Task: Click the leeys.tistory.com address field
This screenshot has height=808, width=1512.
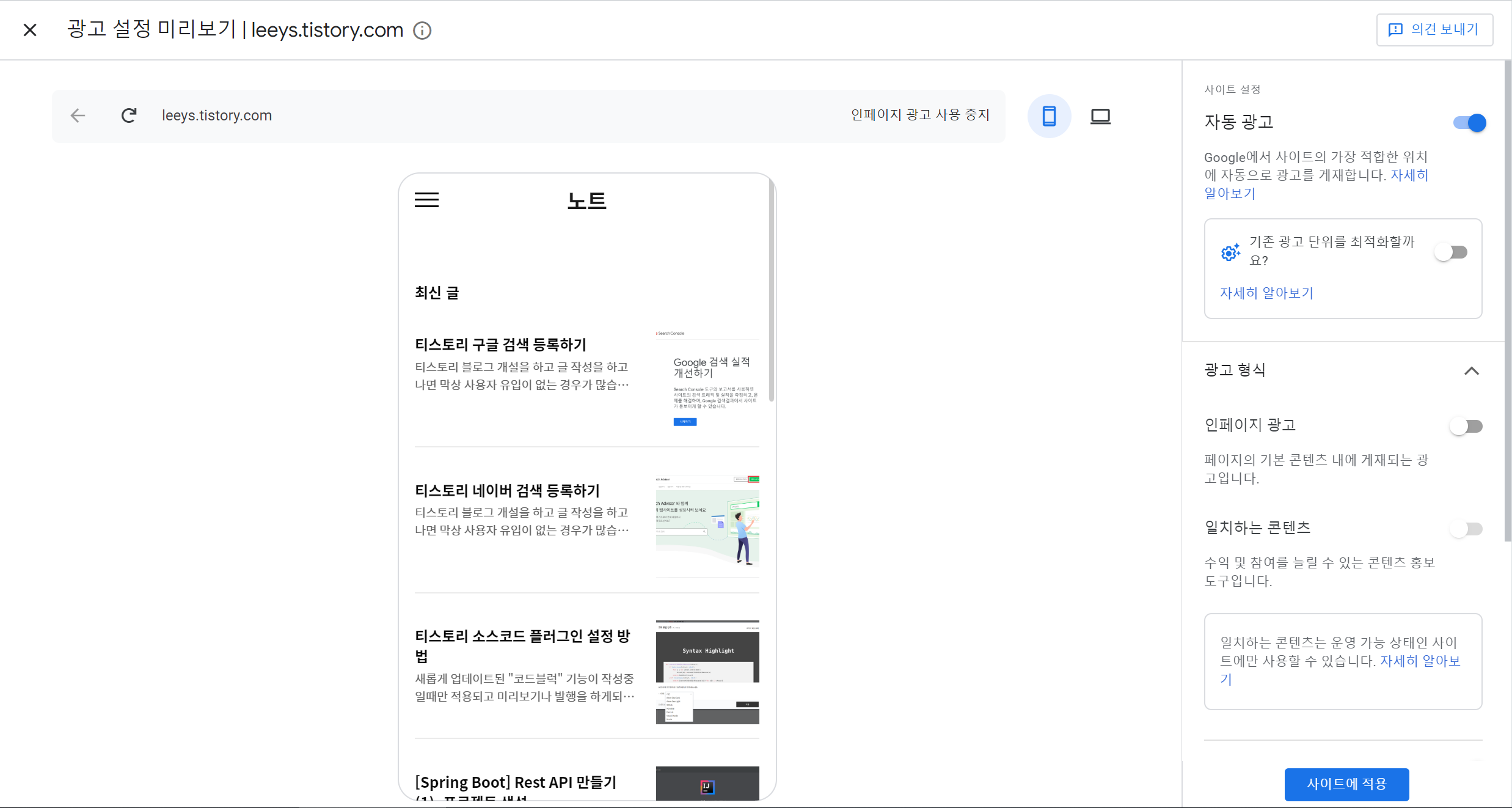Action: pyautogui.click(x=217, y=116)
